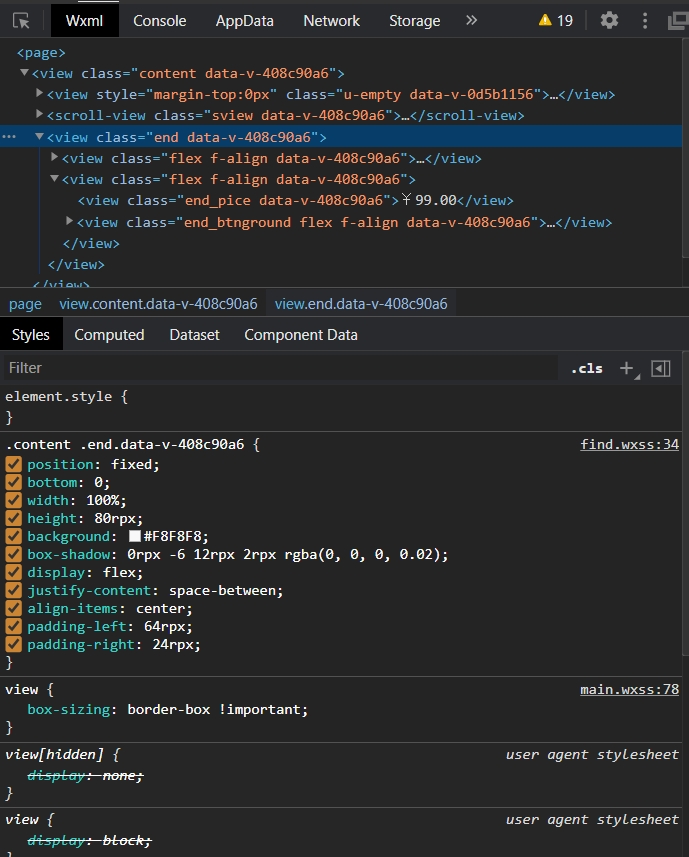
Task: Uncheck the background #F8F8F8 property
Action: pos(14,536)
